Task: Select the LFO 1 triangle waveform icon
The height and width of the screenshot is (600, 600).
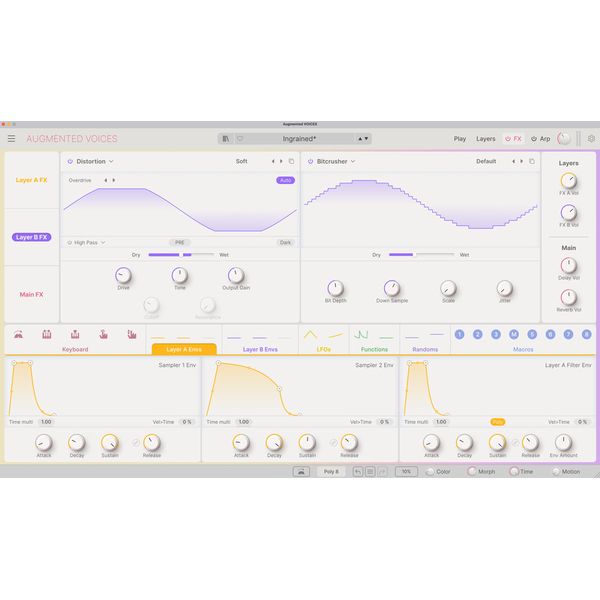Action: 310,335
